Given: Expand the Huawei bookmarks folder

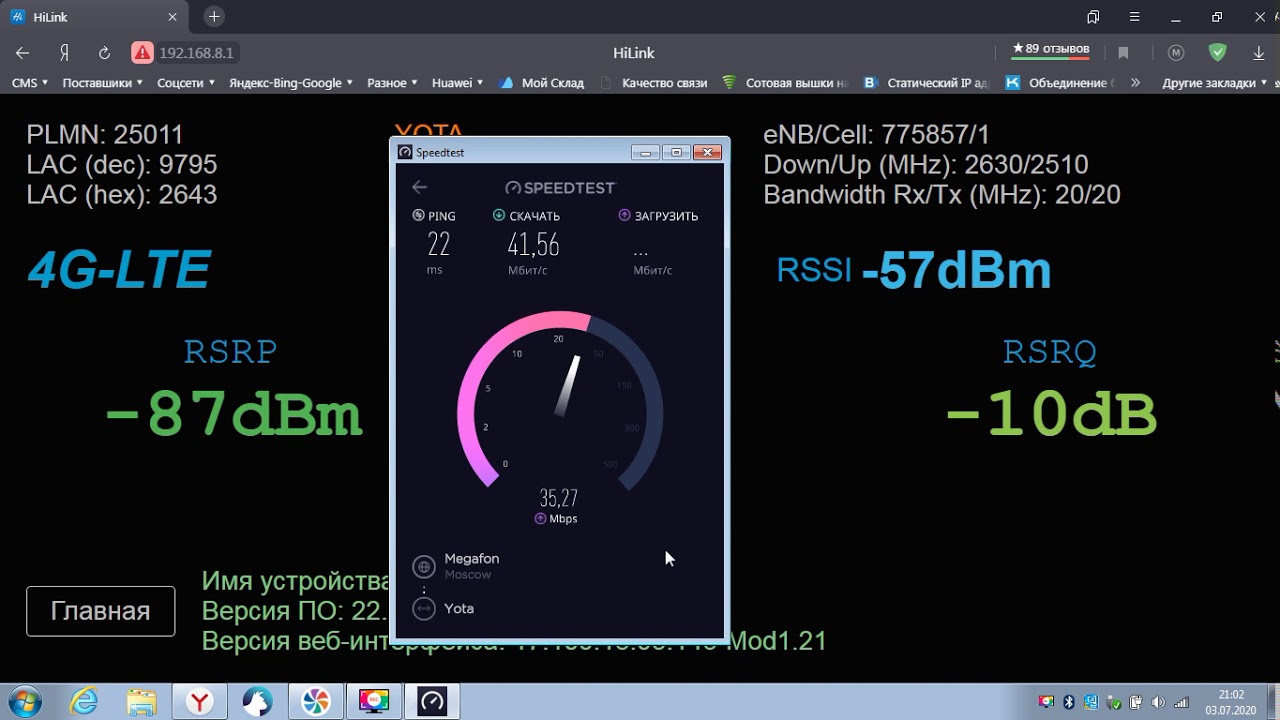Looking at the screenshot, I should [457, 83].
